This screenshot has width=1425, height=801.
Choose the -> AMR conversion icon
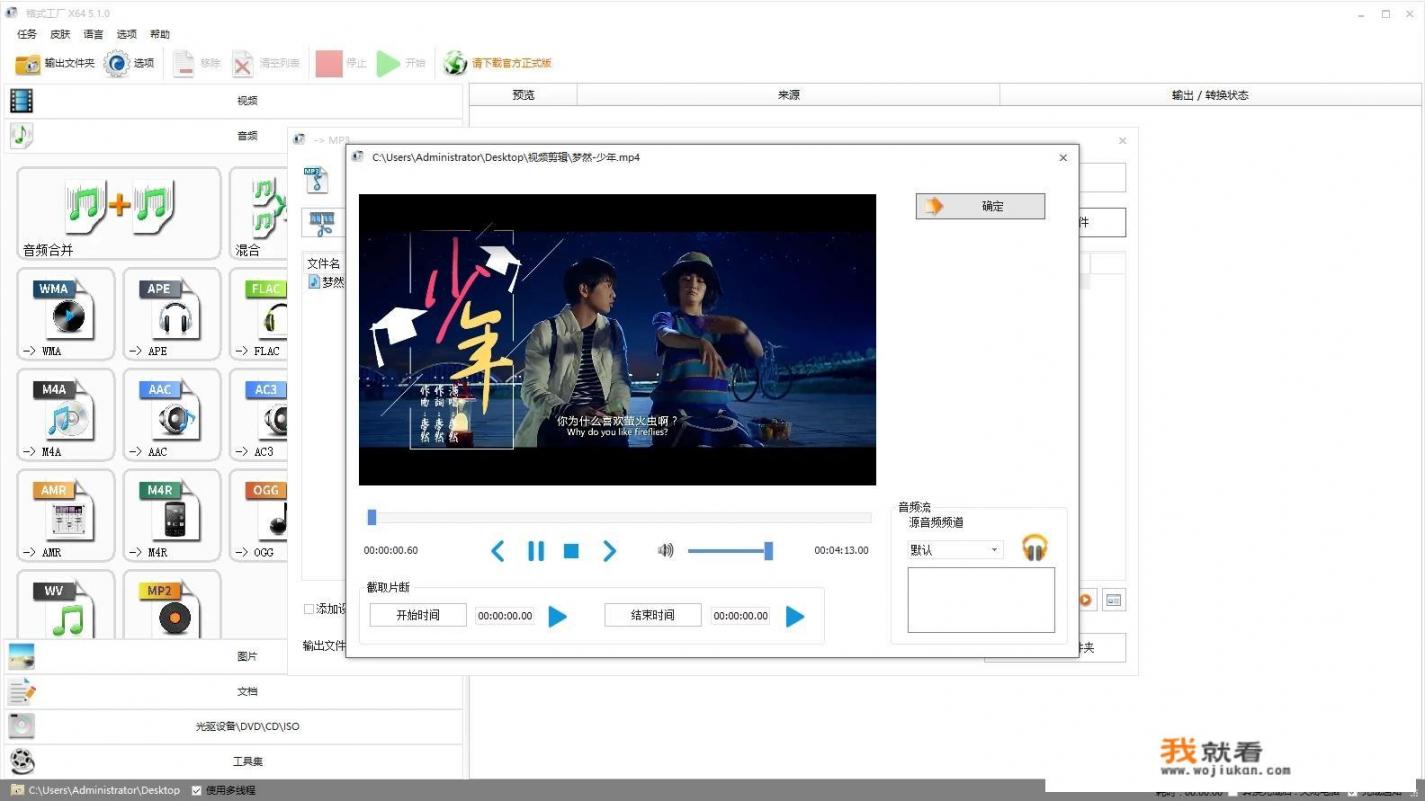click(66, 516)
